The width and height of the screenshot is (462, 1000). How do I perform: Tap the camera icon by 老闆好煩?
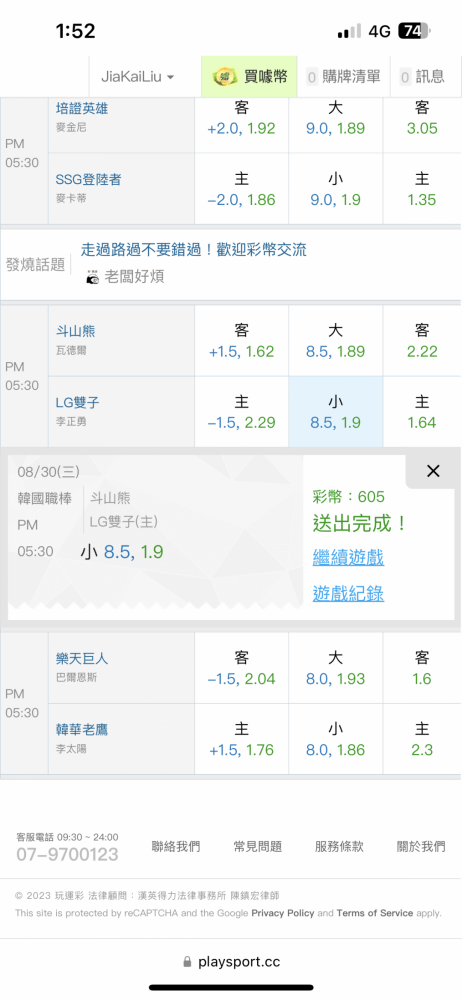tap(93, 277)
